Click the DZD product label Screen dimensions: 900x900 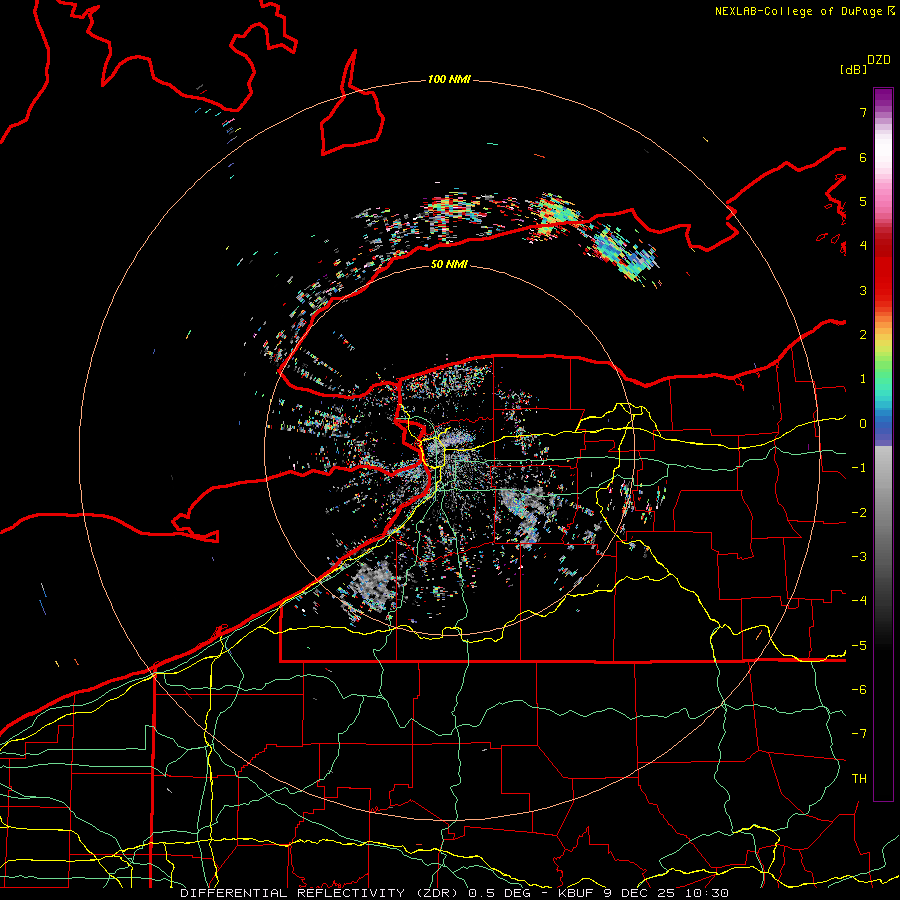(x=879, y=60)
